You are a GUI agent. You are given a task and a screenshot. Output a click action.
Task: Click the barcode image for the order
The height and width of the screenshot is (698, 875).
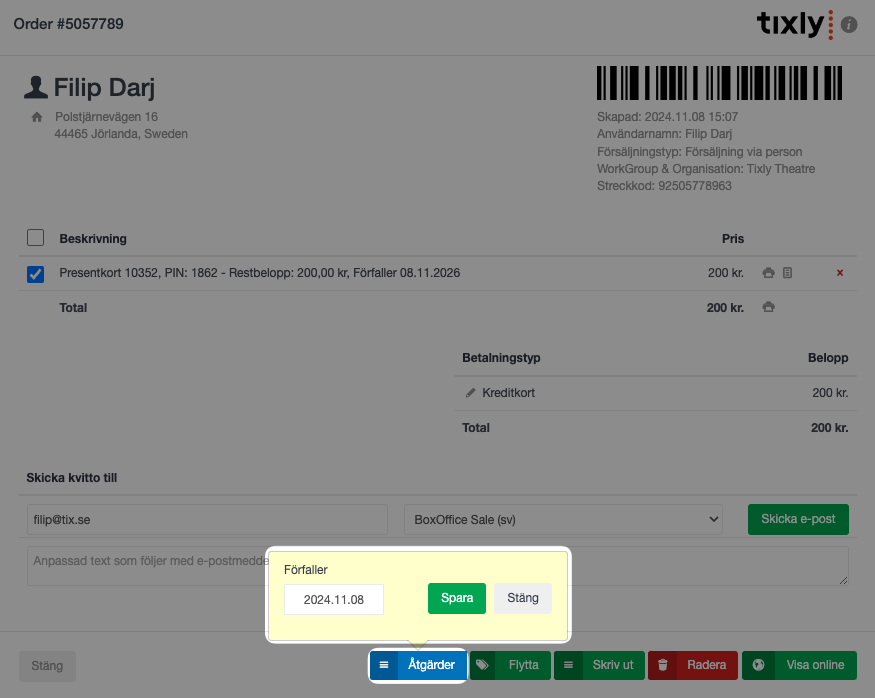(x=719, y=83)
